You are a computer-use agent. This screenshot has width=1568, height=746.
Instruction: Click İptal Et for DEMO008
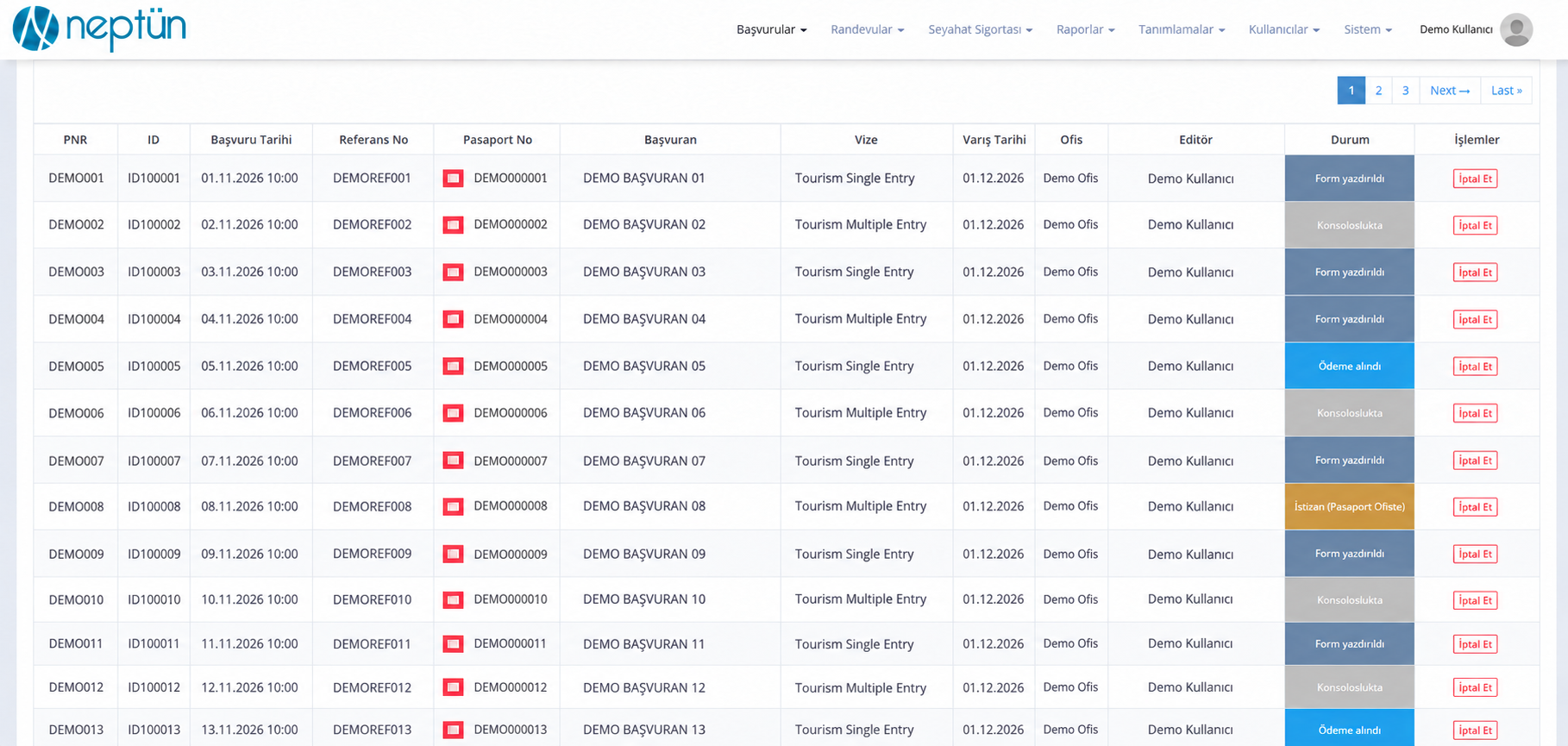pos(1476,507)
